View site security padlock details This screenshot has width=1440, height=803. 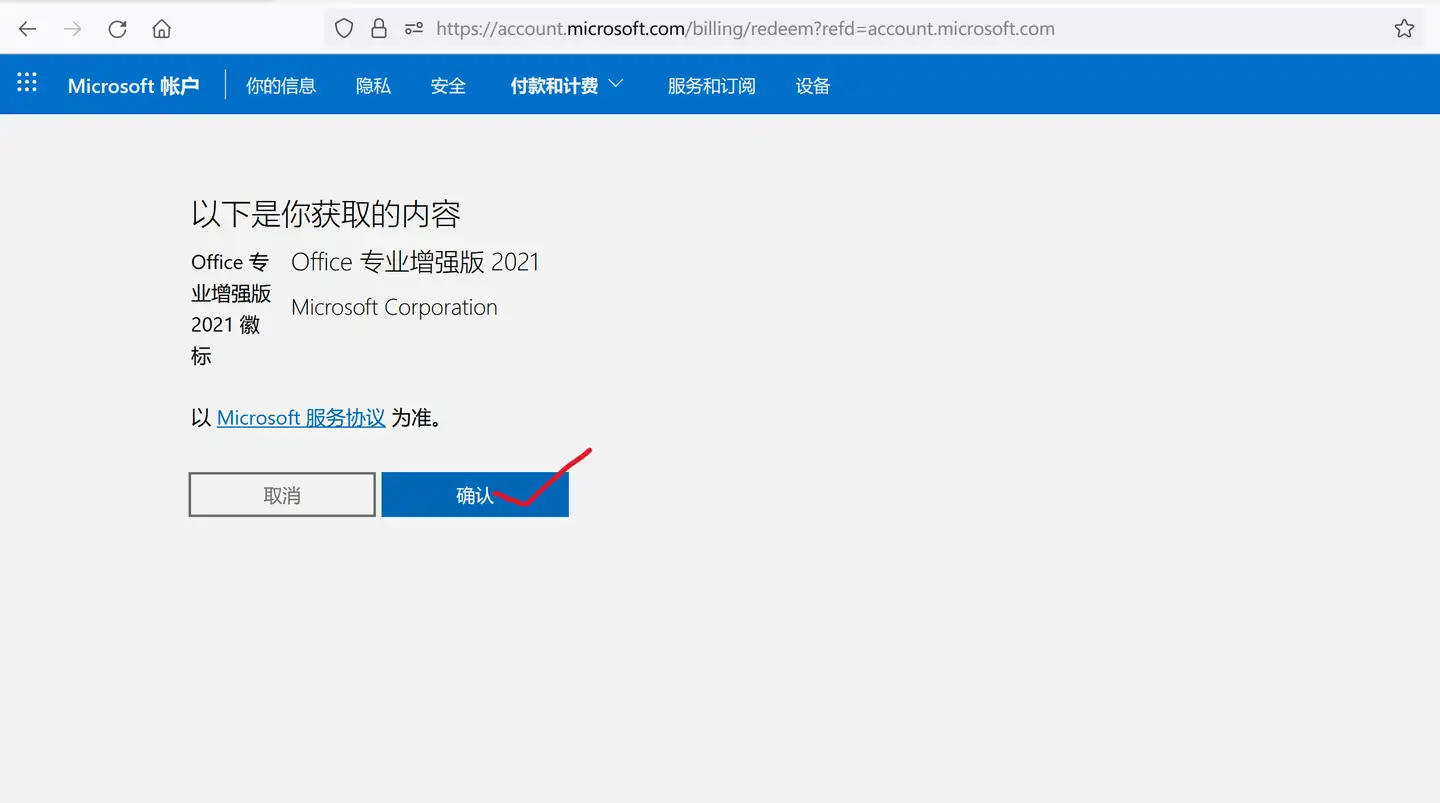pyautogui.click(x=379, y=29)
